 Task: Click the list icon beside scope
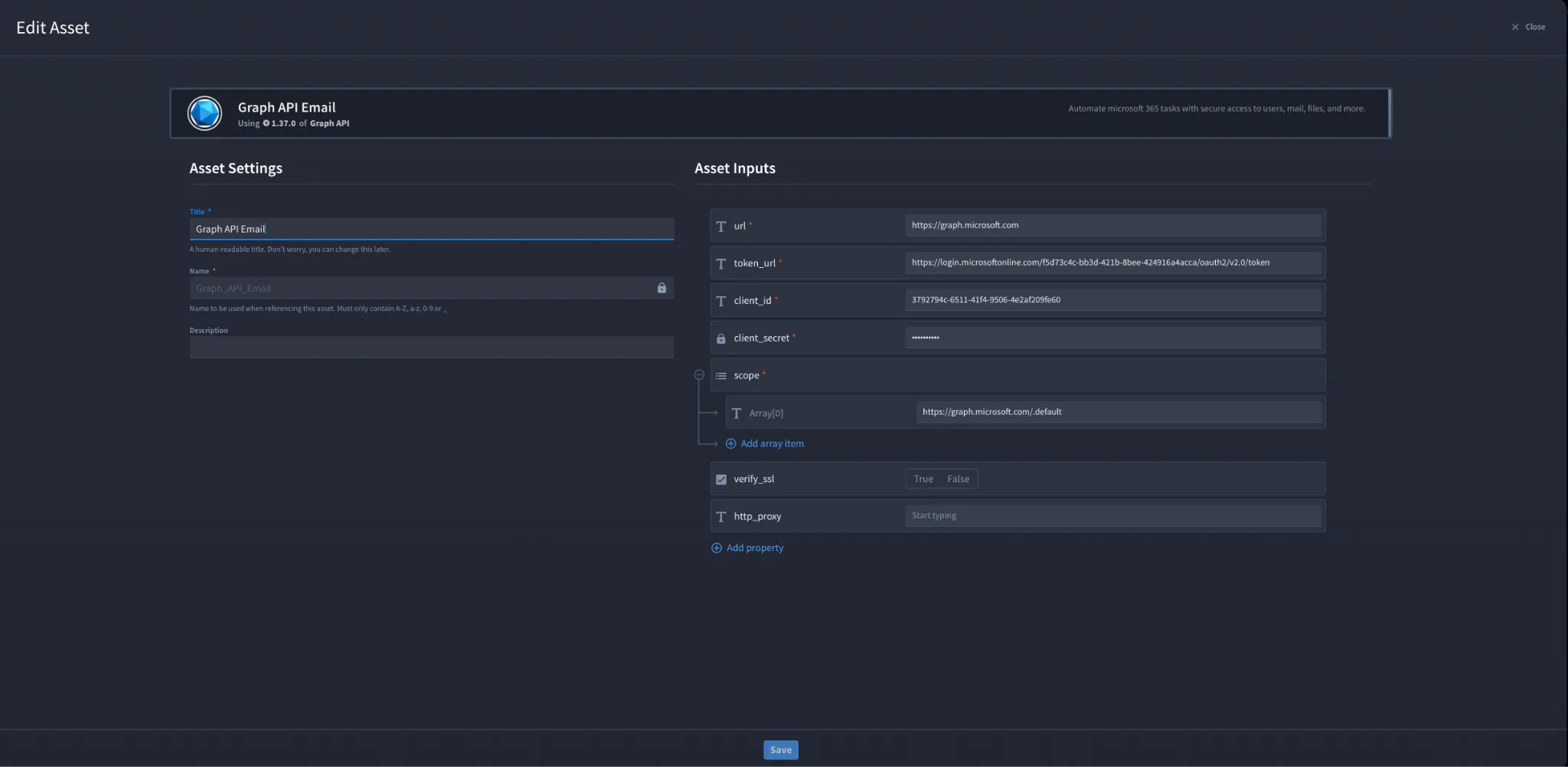(x=720, y=376)
